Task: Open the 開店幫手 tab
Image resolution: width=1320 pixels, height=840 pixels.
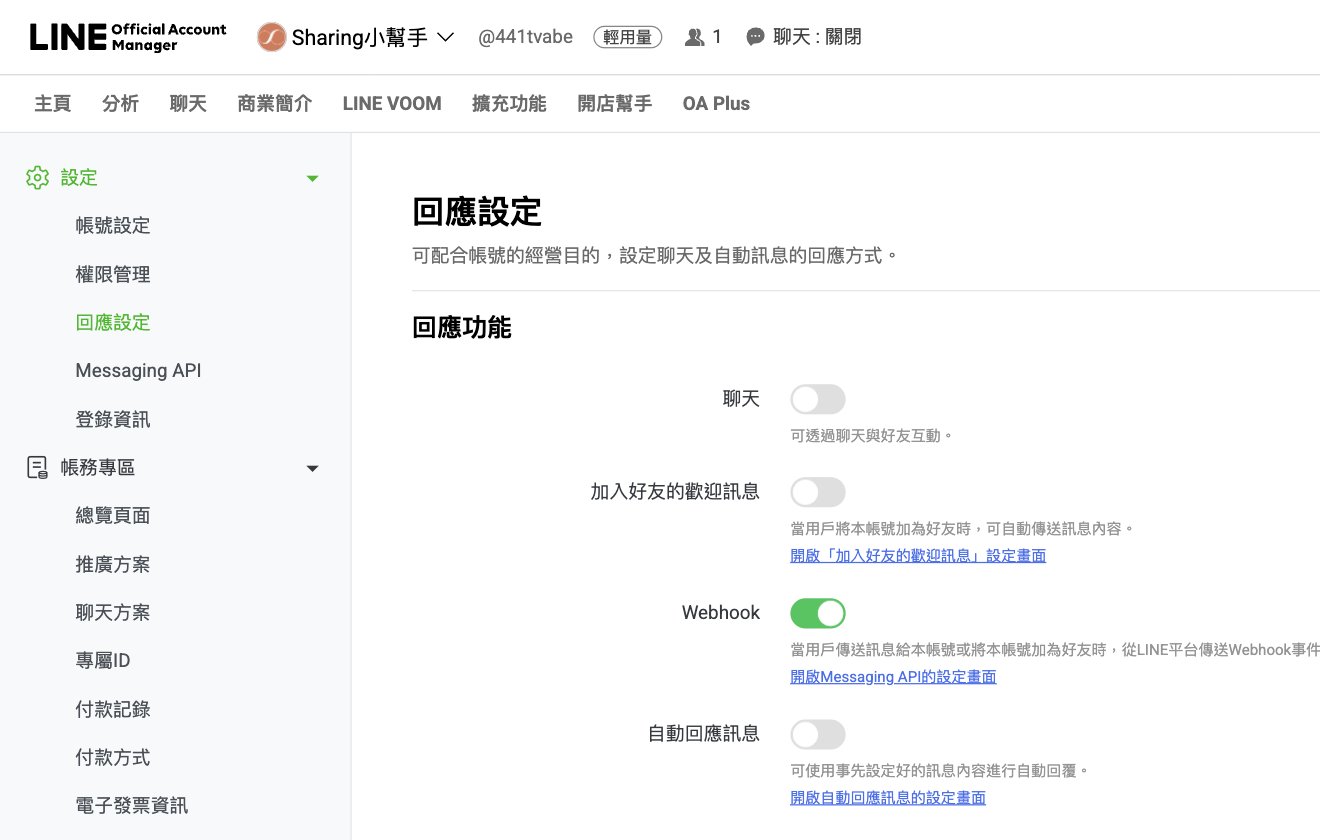Action: pos(615,103)
